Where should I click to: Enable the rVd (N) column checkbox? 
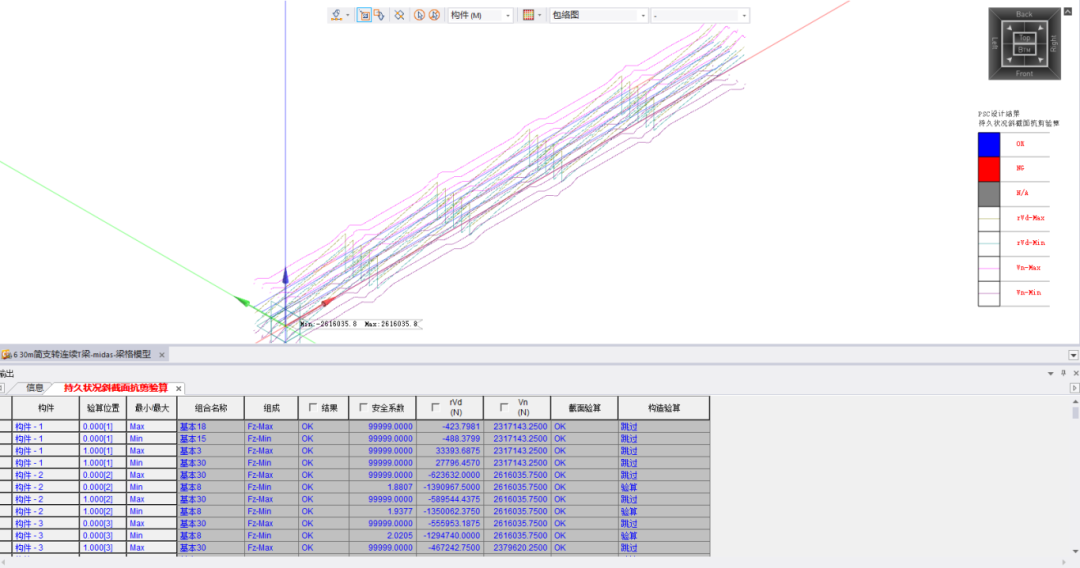click(435, 407)
